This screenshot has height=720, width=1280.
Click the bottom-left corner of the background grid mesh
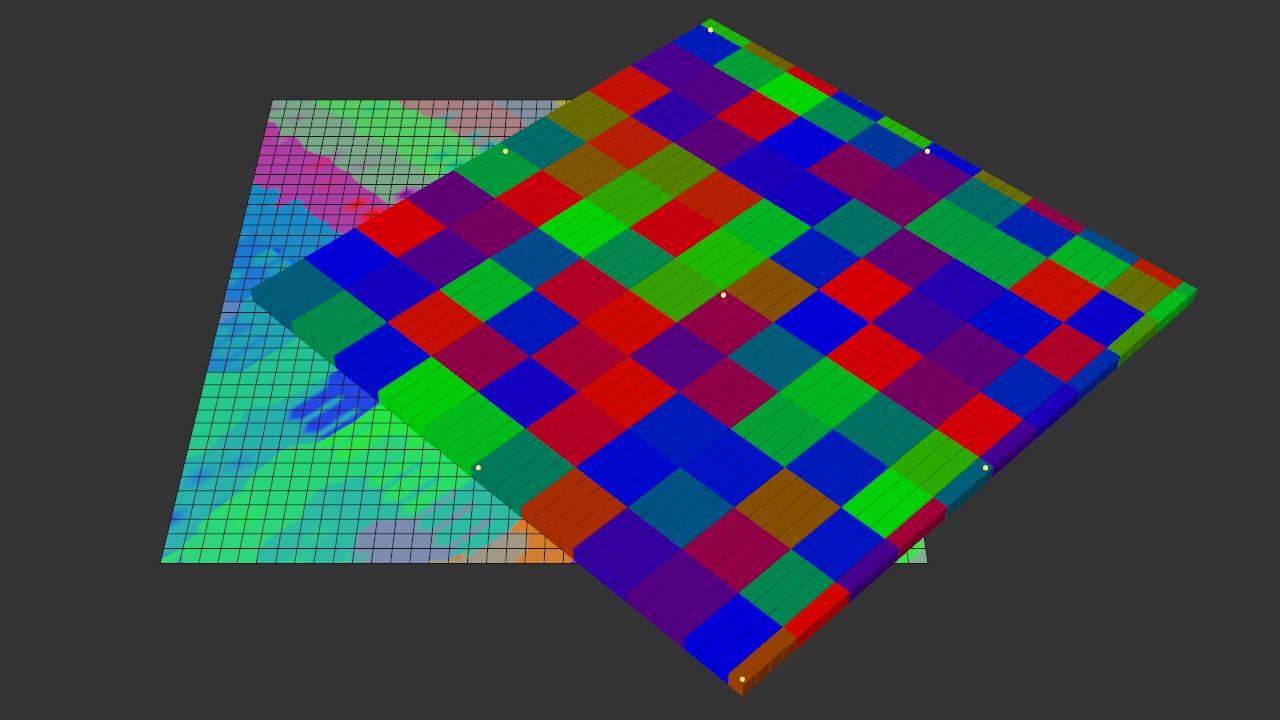pos(162,562)
